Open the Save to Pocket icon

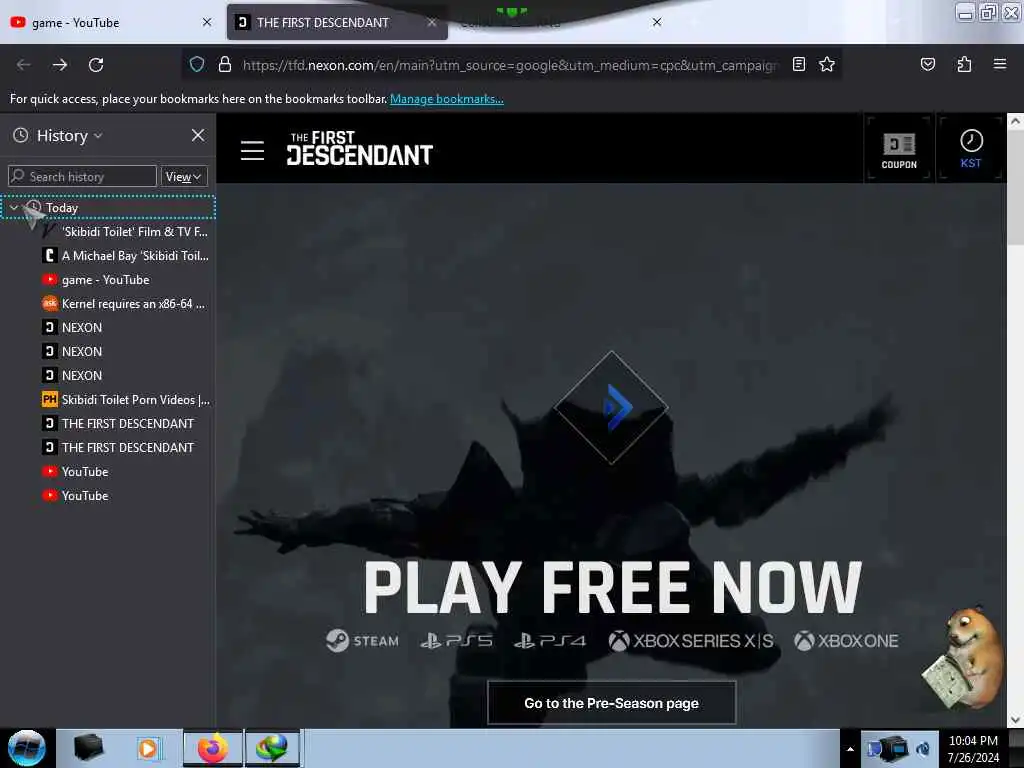coord(927,64)
